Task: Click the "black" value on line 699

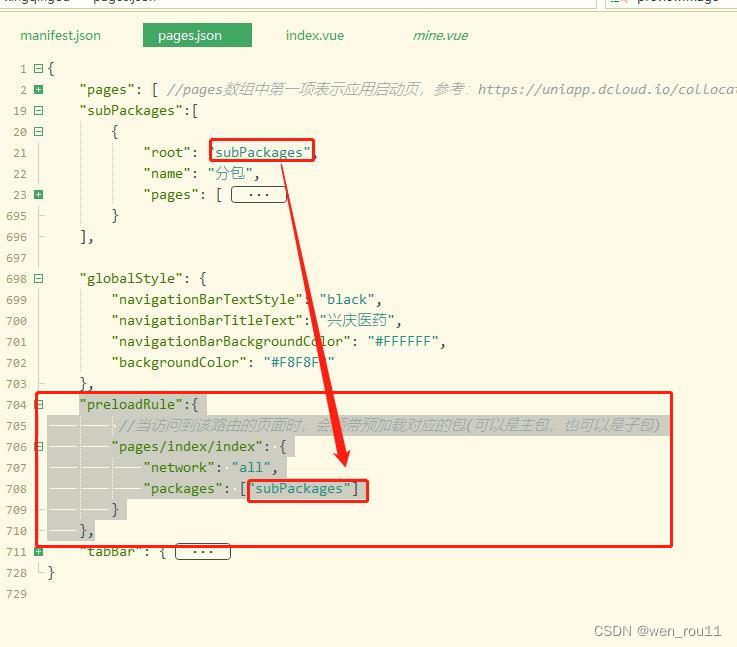Action: (347, 300)
